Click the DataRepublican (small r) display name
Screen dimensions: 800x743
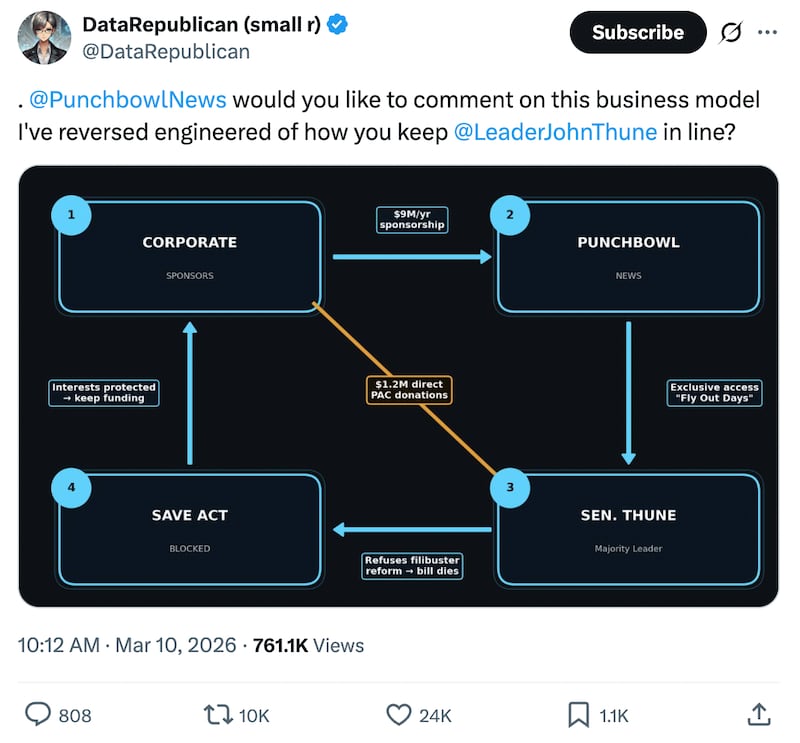pos(201,25)
